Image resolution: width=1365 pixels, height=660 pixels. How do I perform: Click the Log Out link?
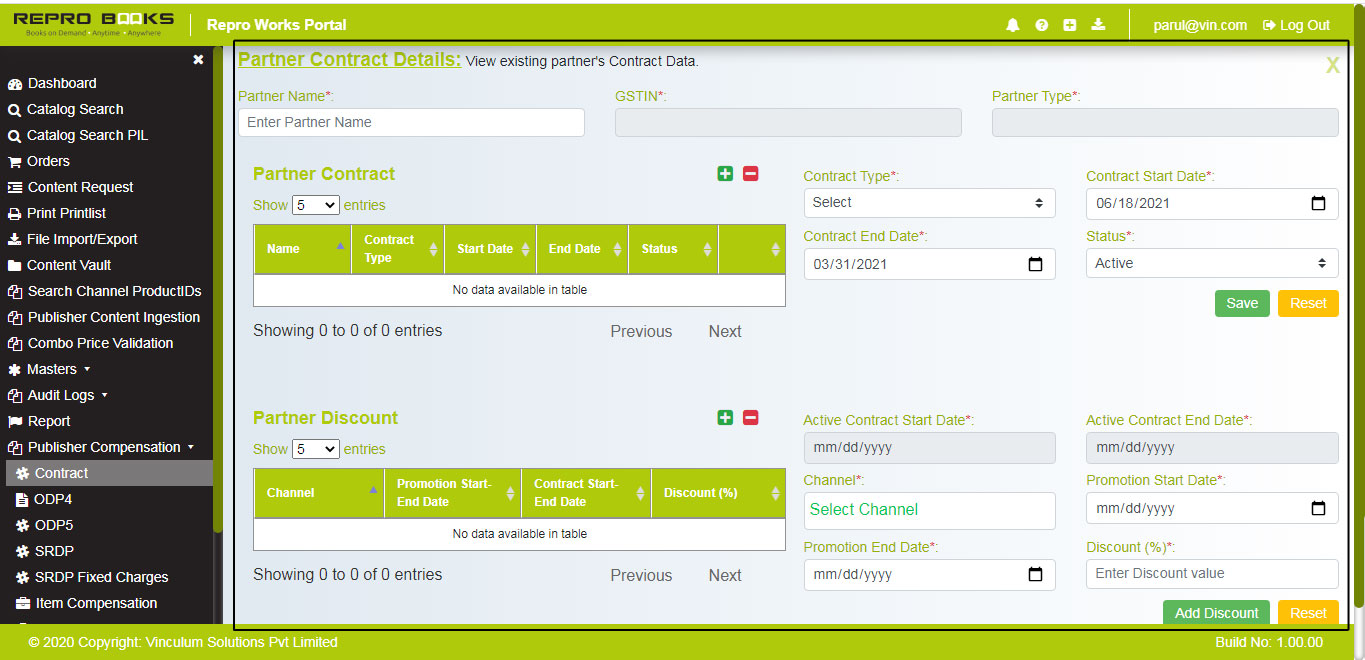(1296, 25)
